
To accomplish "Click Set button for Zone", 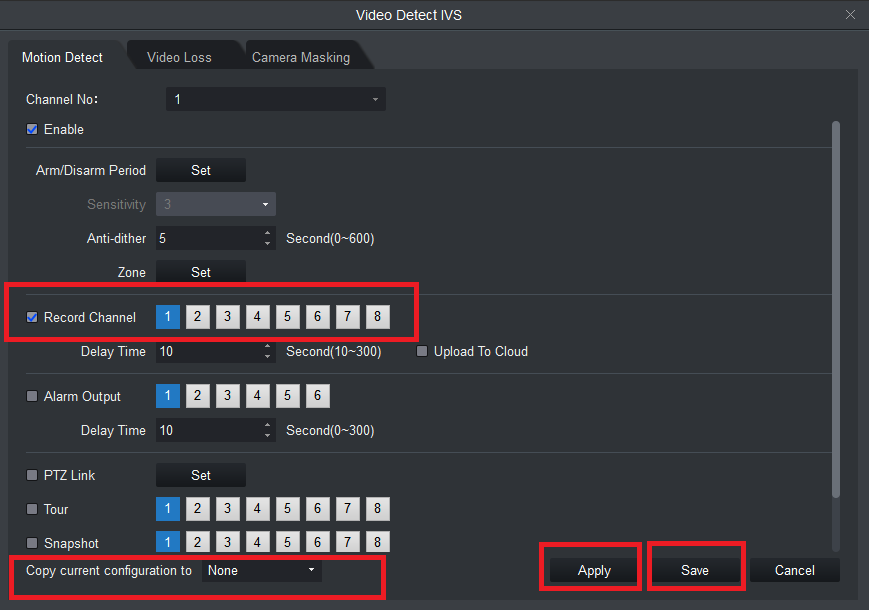I will 201,272.
